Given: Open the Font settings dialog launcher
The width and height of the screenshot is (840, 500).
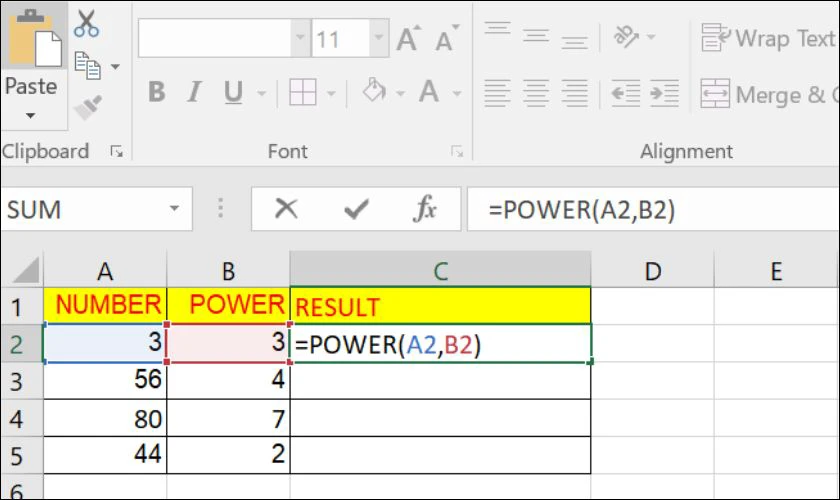Looking at the screenshot, I should coord(457,152).
